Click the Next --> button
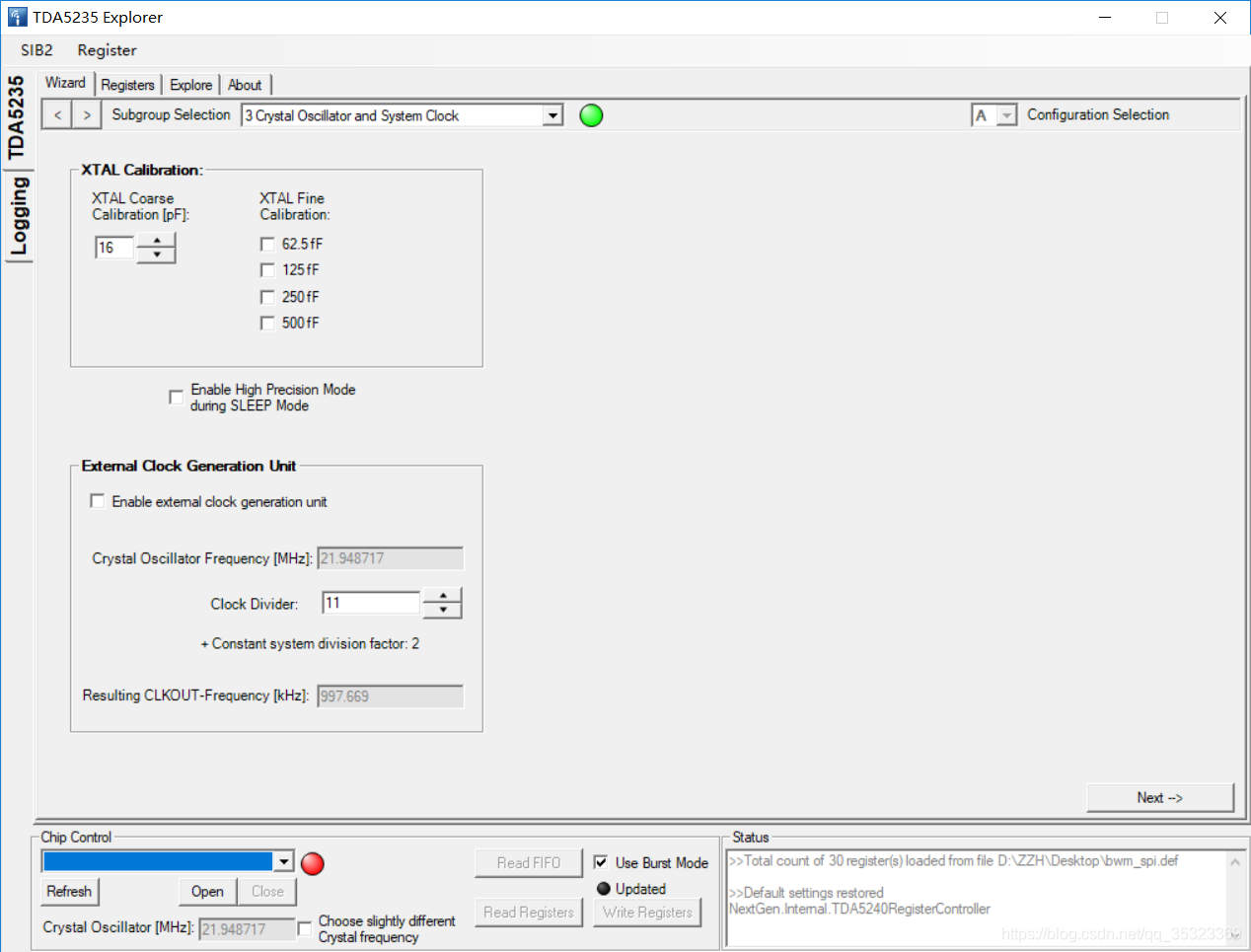Screen dimensions: 1251x952 1159,797
